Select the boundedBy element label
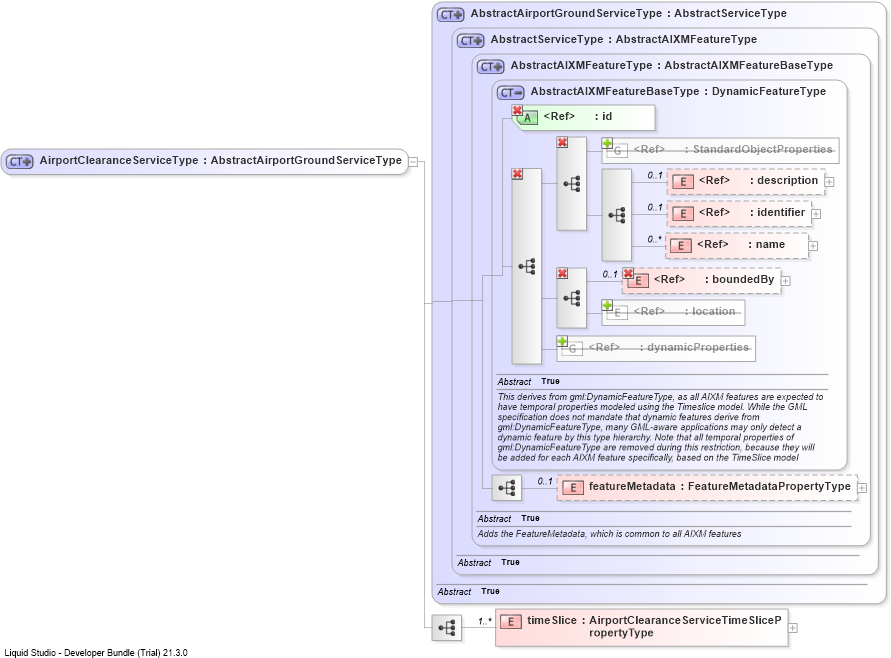Screen dimensions: 891x658 click(x=714, y=280)
